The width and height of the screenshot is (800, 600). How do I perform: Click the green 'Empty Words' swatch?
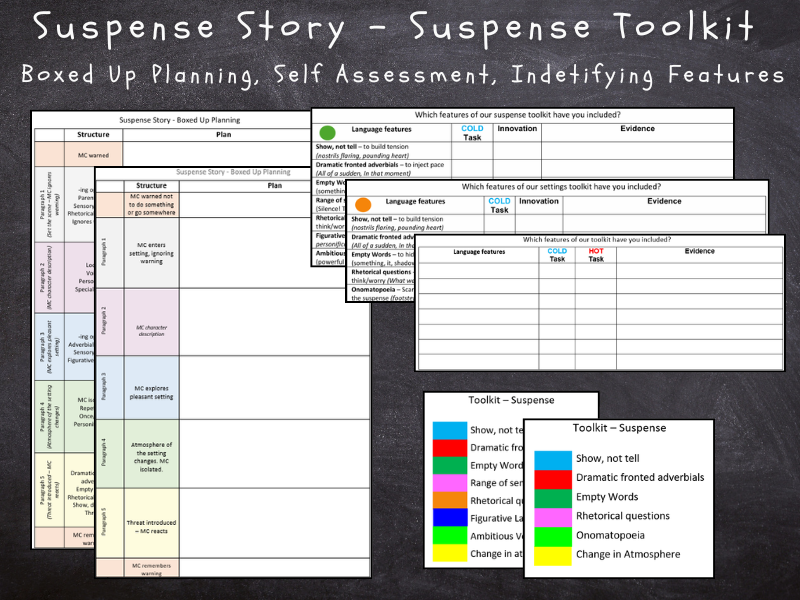click(552, 497)
